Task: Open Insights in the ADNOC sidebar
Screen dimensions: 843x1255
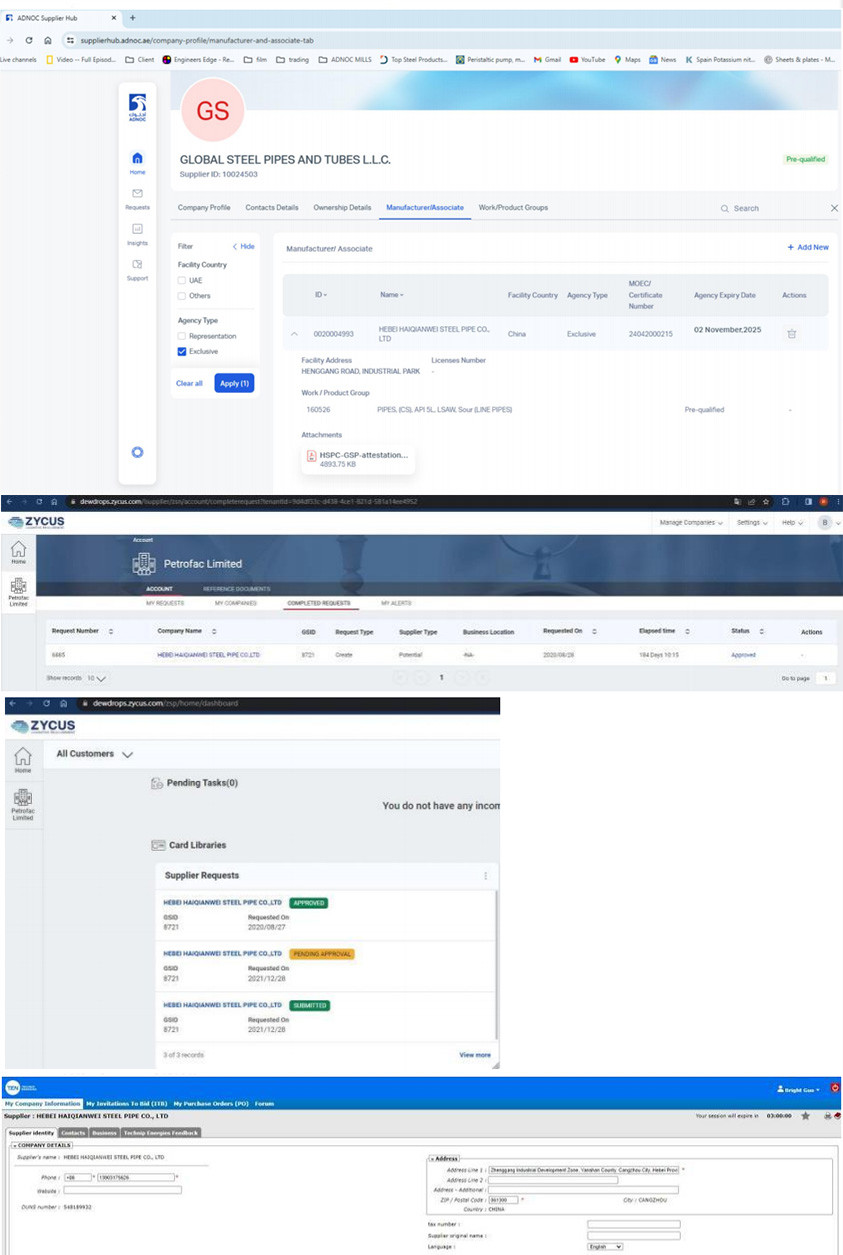Action: [137, 233]
